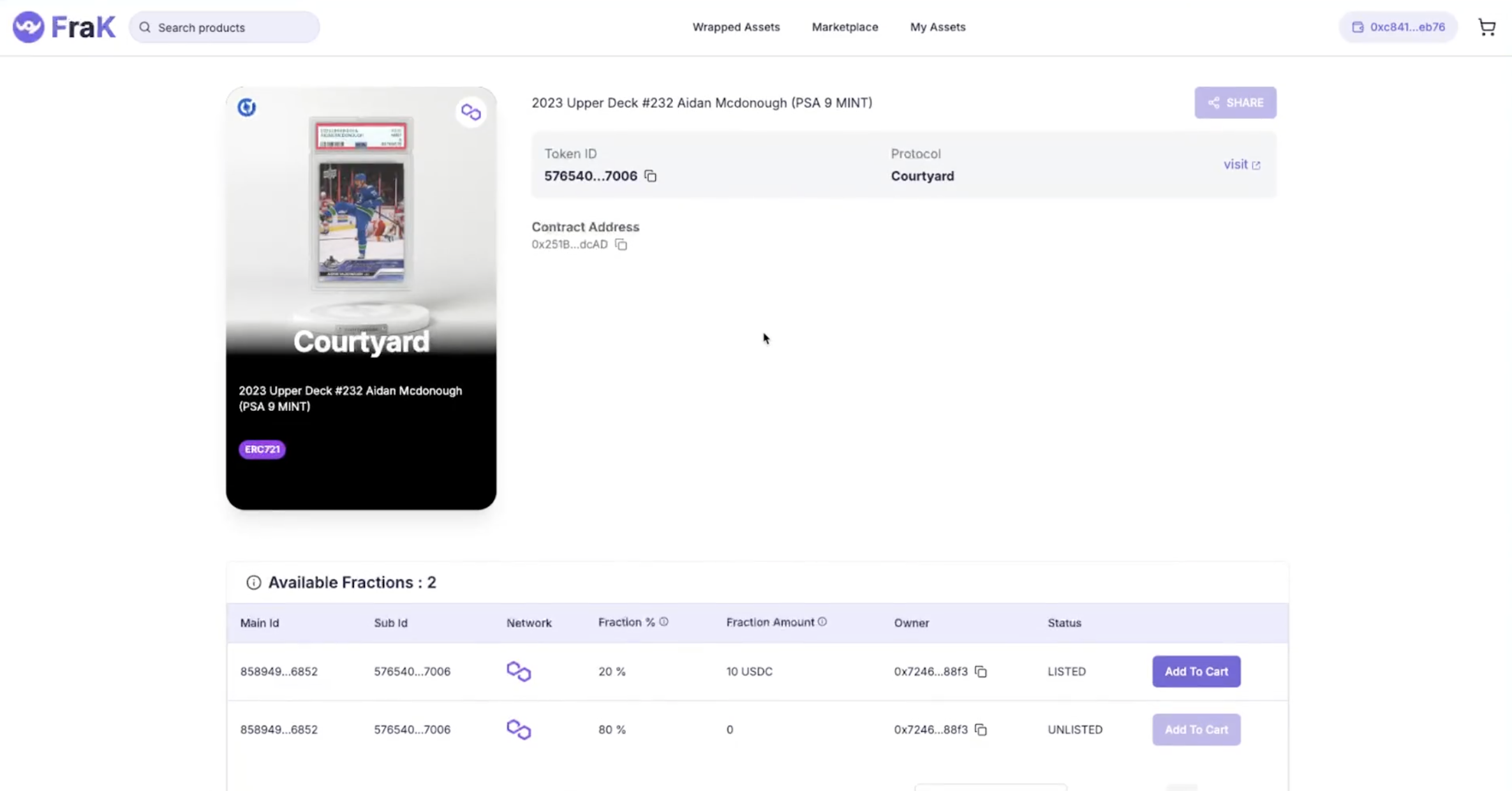
Task: Click the Courtyard badge on card
Action: click(x=247, y=107)
